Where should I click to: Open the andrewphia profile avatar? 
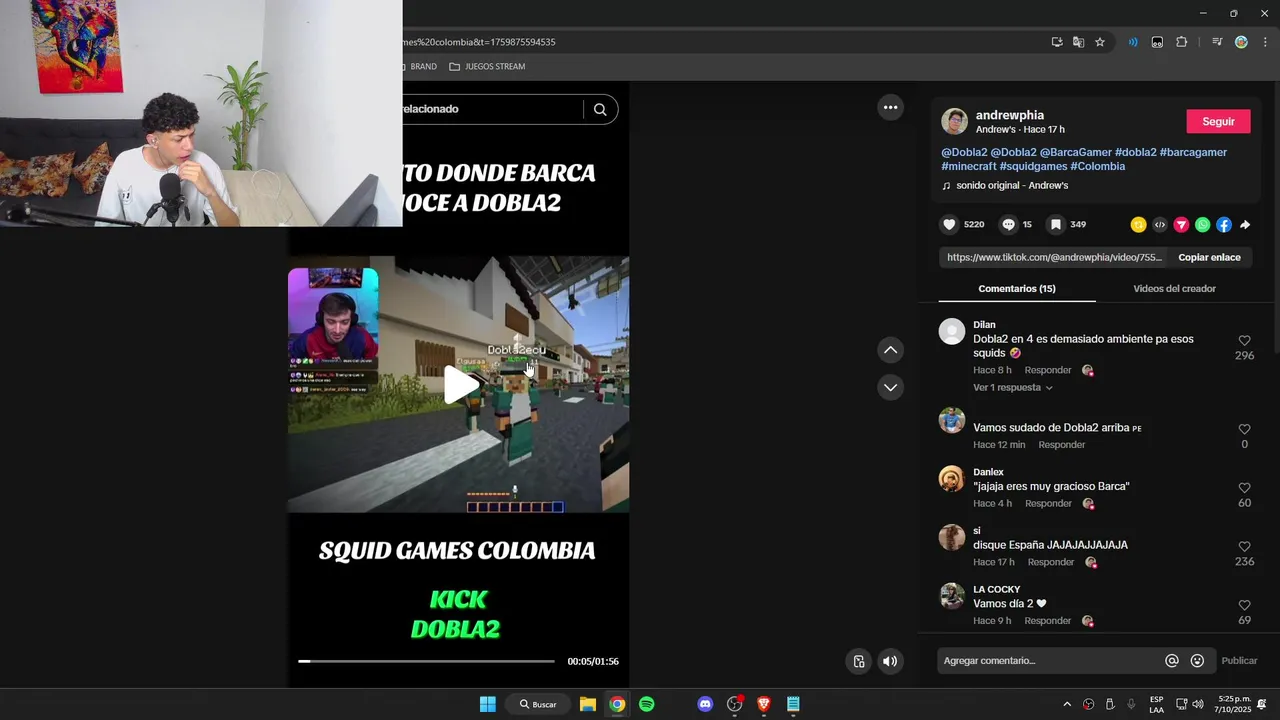[955, 121]
